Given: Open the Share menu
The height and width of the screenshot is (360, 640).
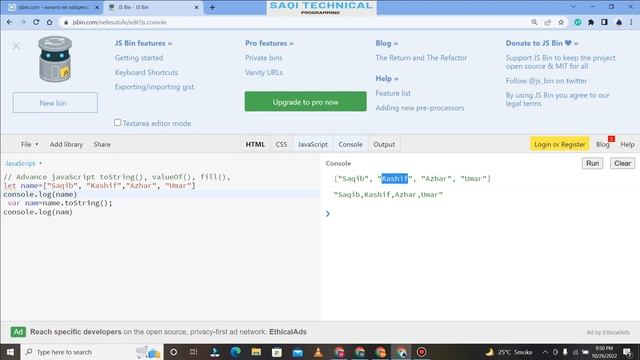Looking at the screenshot, I should click(102, 144).
